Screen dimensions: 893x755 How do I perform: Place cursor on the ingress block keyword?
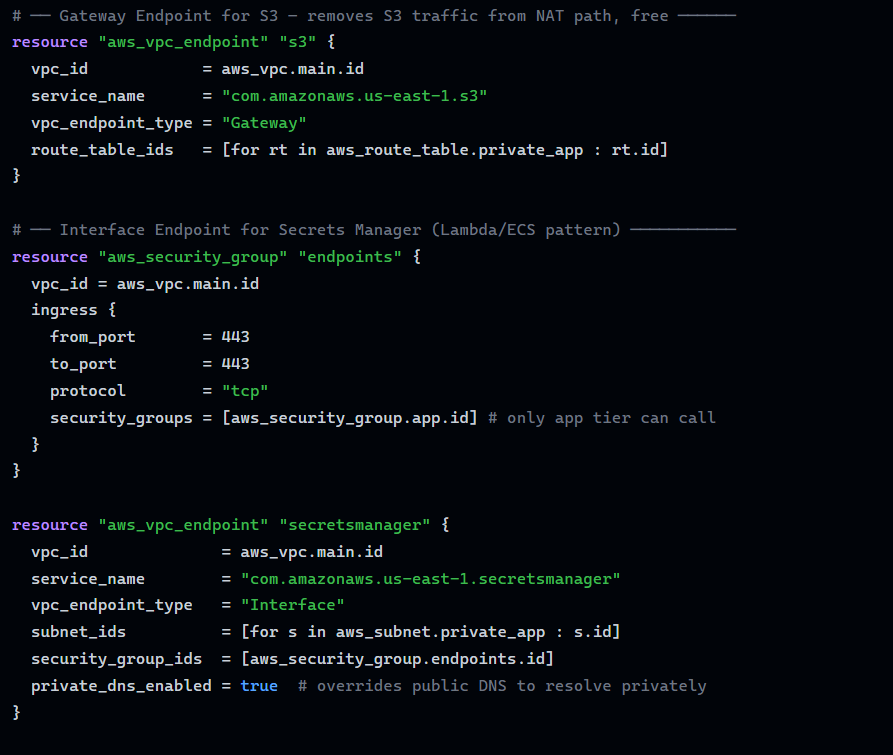pos(64,310)
